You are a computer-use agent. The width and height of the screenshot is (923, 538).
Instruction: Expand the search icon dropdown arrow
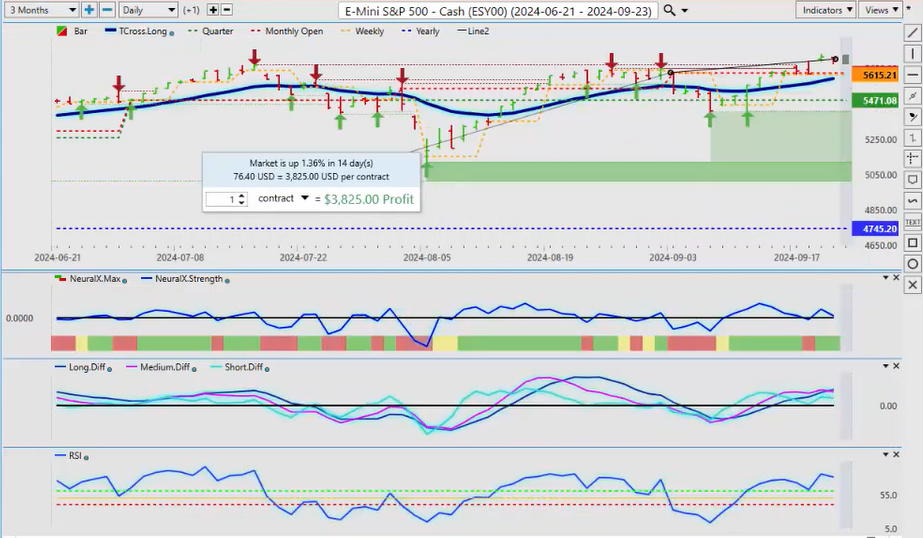tap(684, 11)
